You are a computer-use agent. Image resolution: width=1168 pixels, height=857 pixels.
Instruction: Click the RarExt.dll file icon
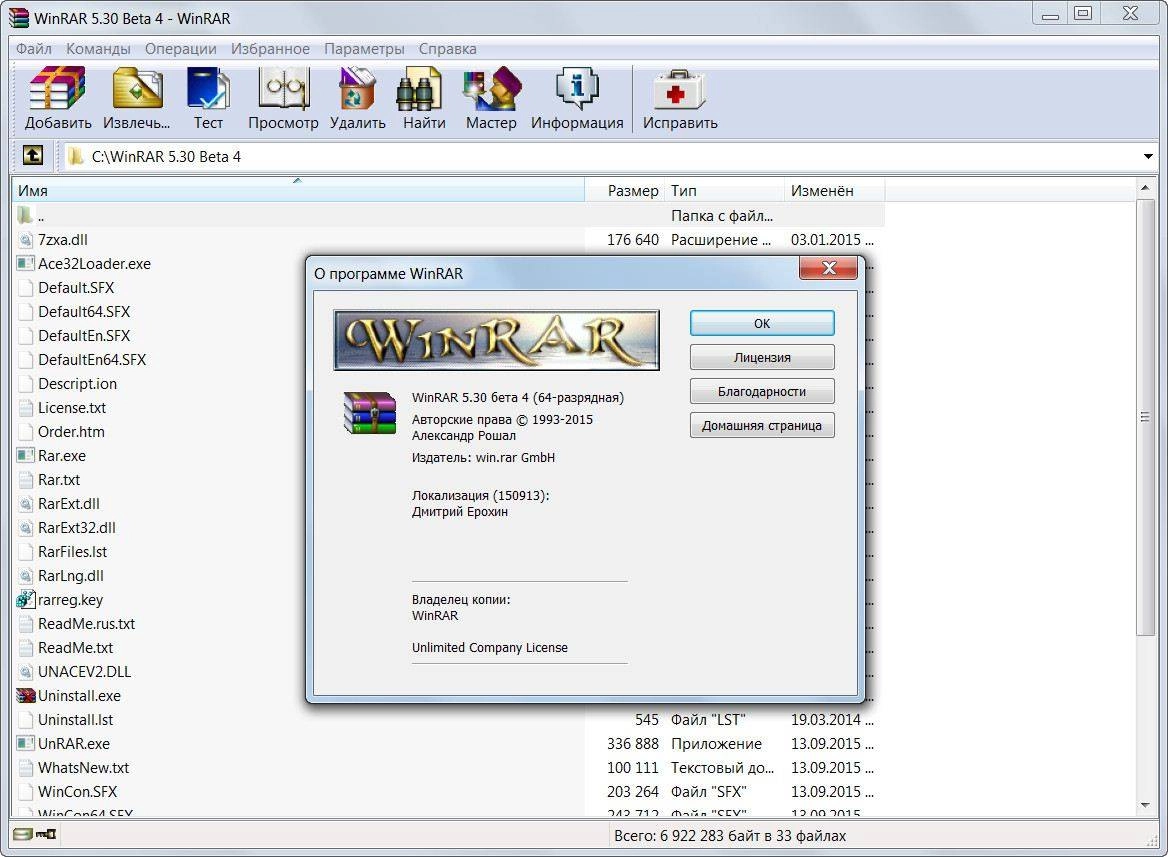pyautogui.click(x=25, y=504)
